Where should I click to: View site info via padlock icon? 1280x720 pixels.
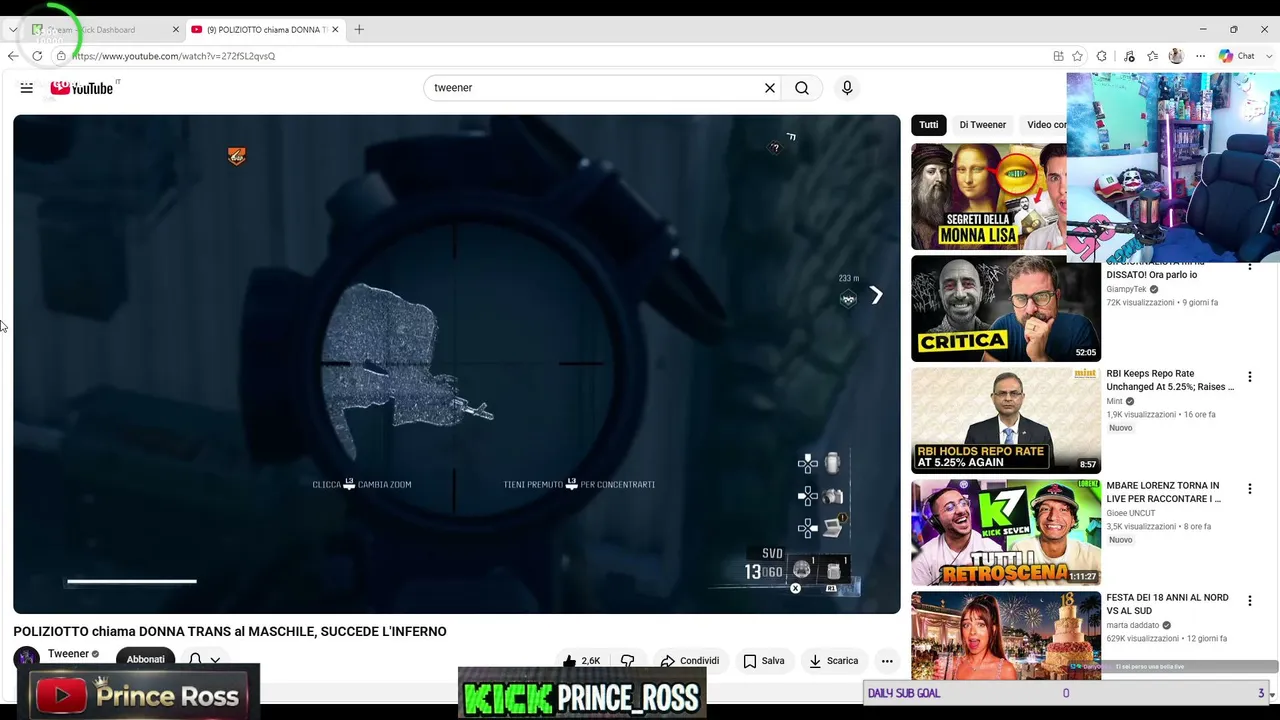click(61, 56)
